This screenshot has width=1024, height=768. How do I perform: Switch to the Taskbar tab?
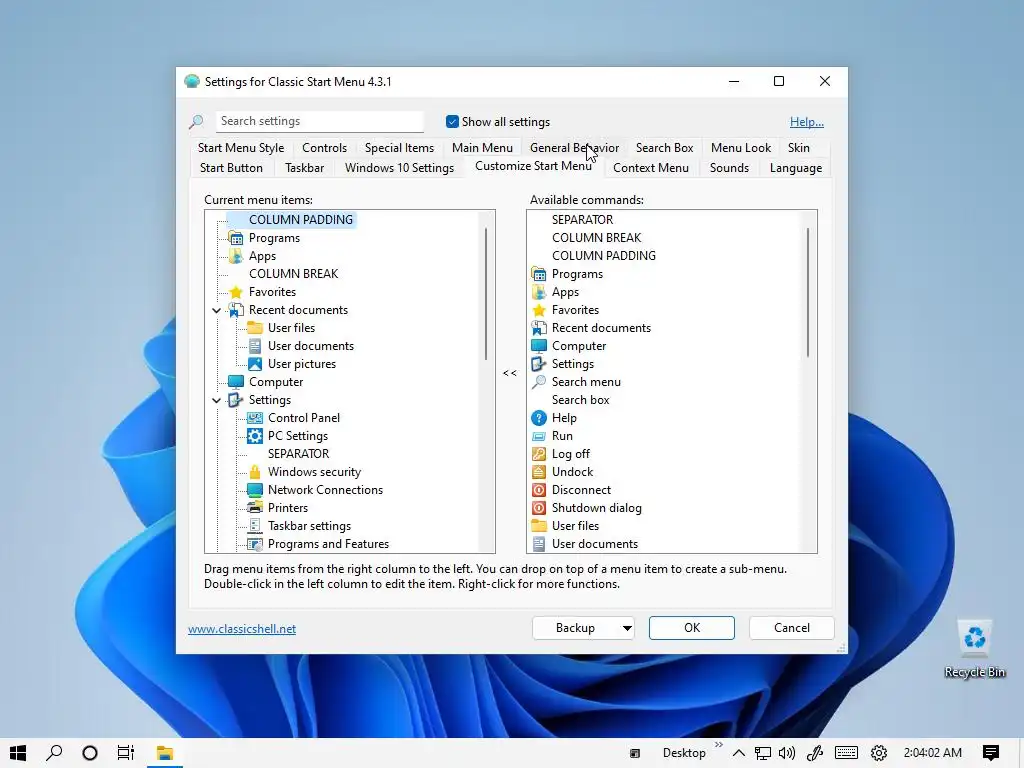tap(304, 168)
